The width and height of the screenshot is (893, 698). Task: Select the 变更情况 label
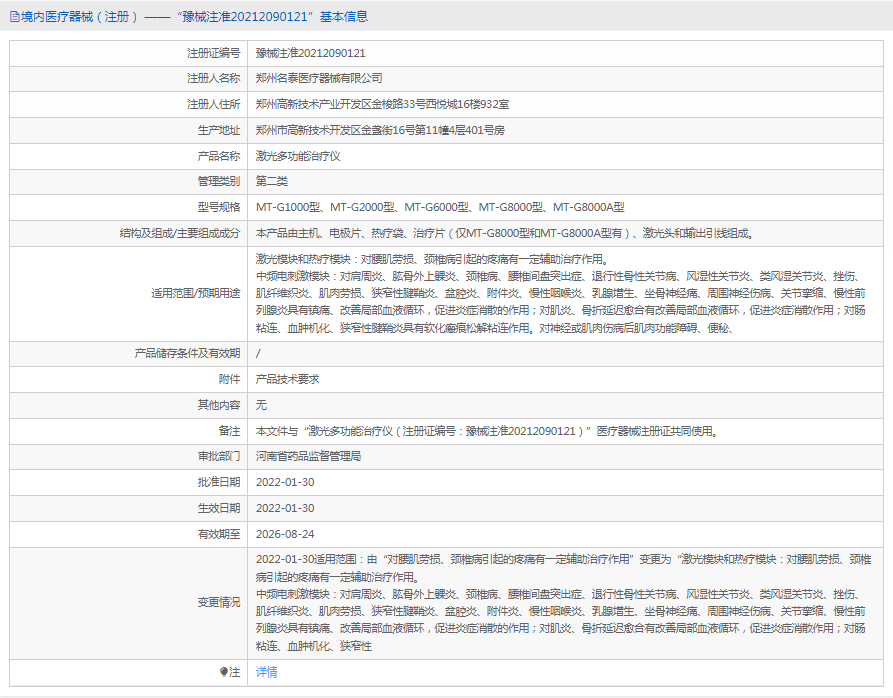tap(219, 603)
